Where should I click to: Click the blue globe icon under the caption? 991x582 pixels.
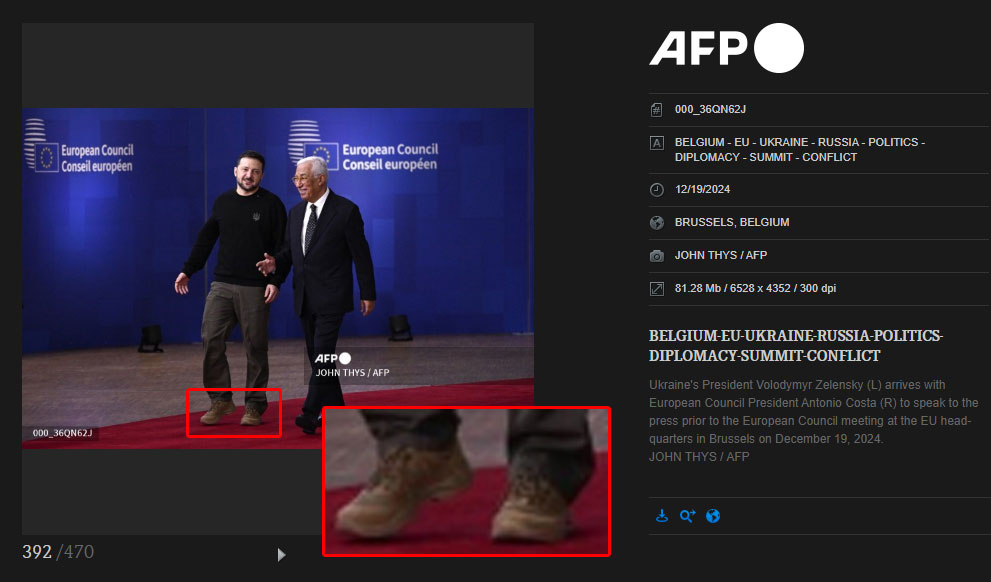click(713, 516)
